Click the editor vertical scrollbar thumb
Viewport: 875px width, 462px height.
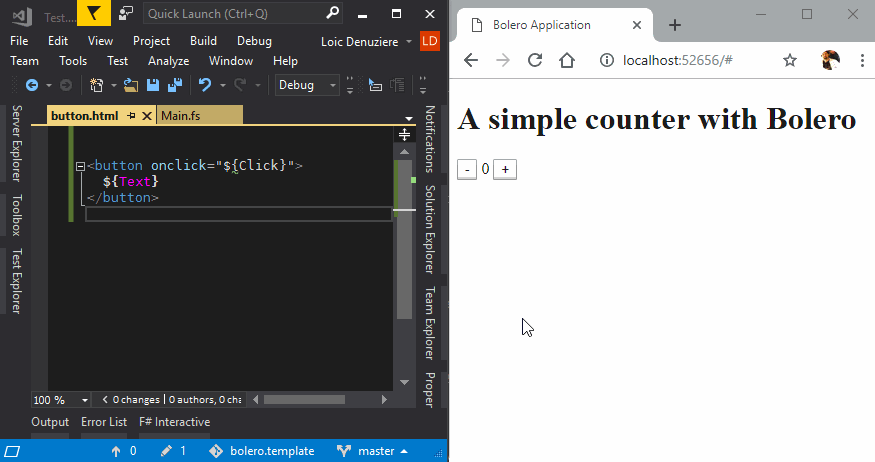pos(405,239)
